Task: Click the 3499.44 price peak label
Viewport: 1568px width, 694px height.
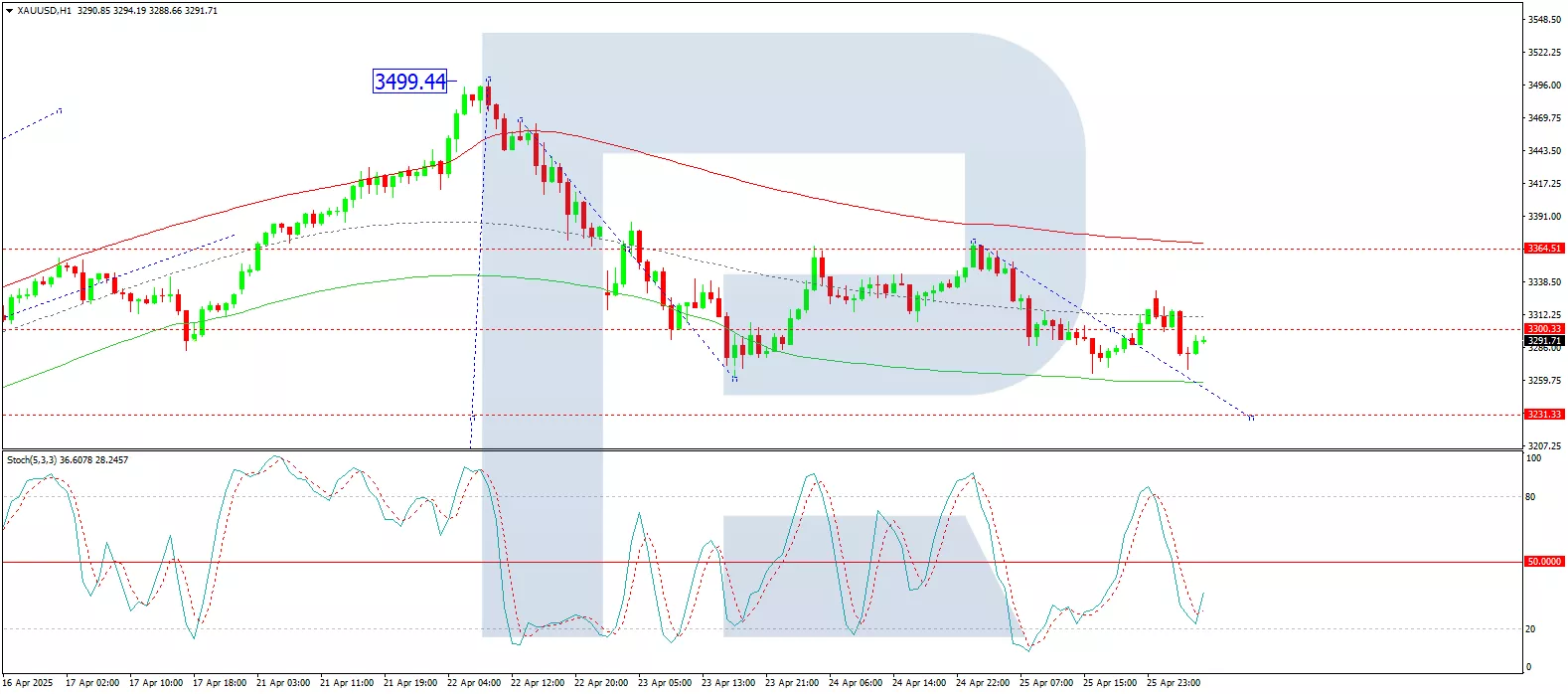Action: (409, 82)
